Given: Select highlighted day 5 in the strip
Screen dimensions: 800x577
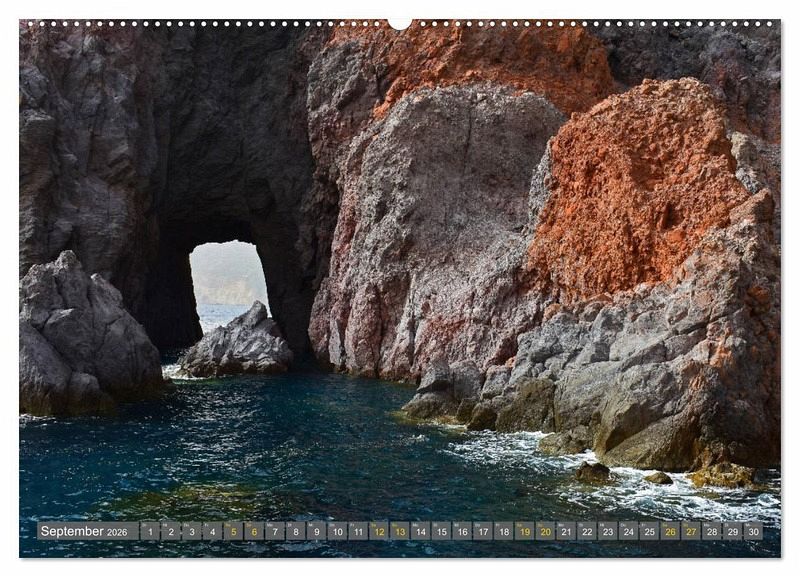Looking at the screenshot, I should click(233, 531).
